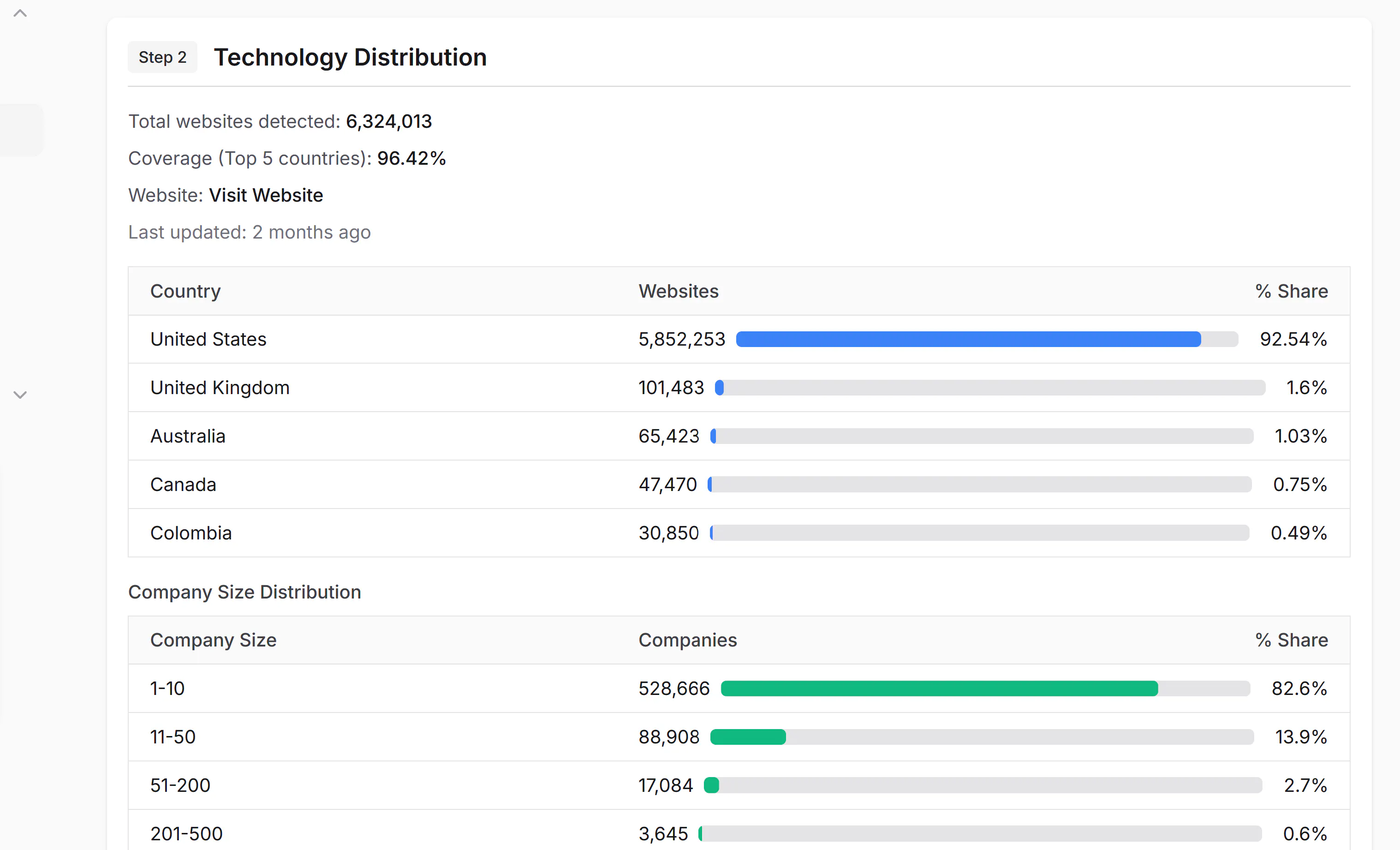Click the 65,423 websites value

669,436
